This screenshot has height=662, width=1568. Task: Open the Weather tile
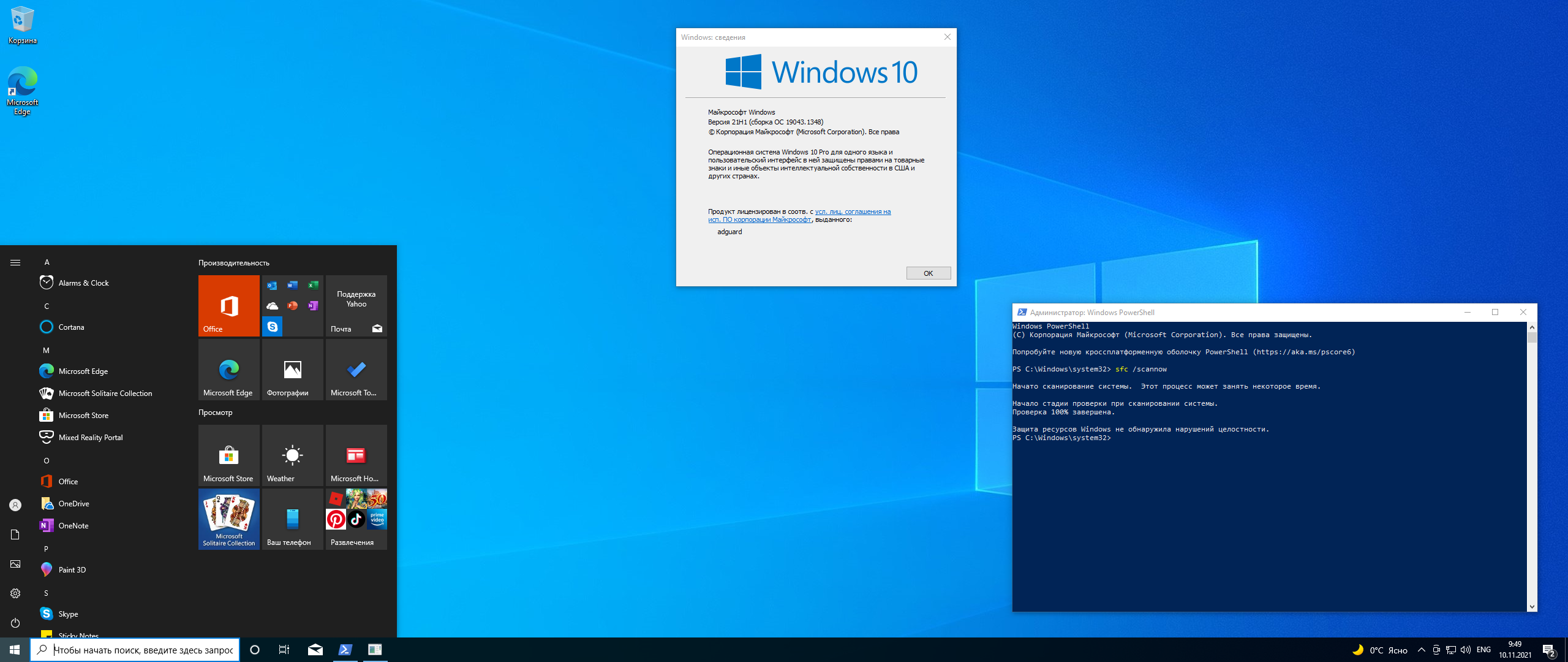[293, 455]
